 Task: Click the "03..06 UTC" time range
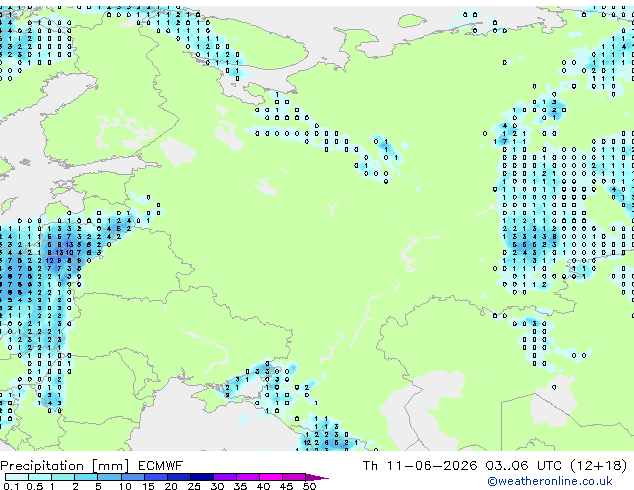coord(524,466)
